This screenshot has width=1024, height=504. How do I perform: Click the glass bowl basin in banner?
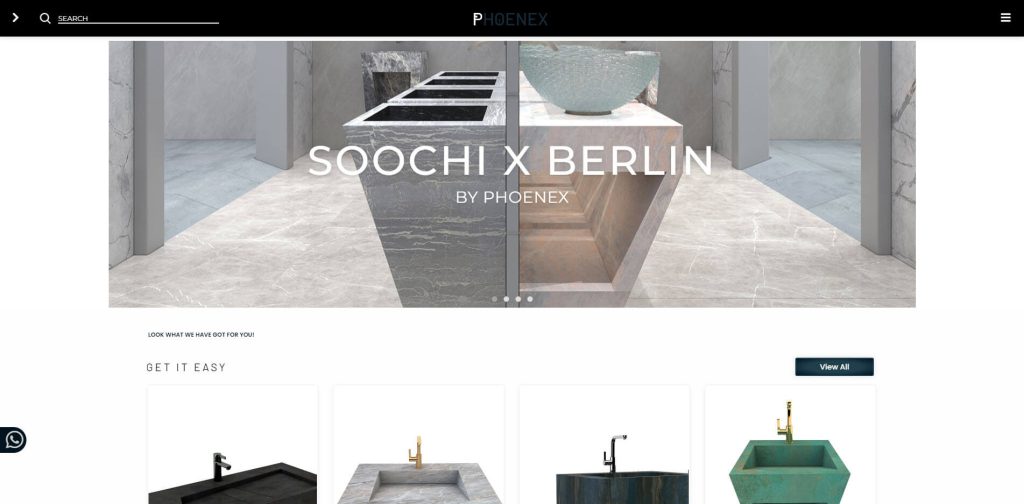589,79
